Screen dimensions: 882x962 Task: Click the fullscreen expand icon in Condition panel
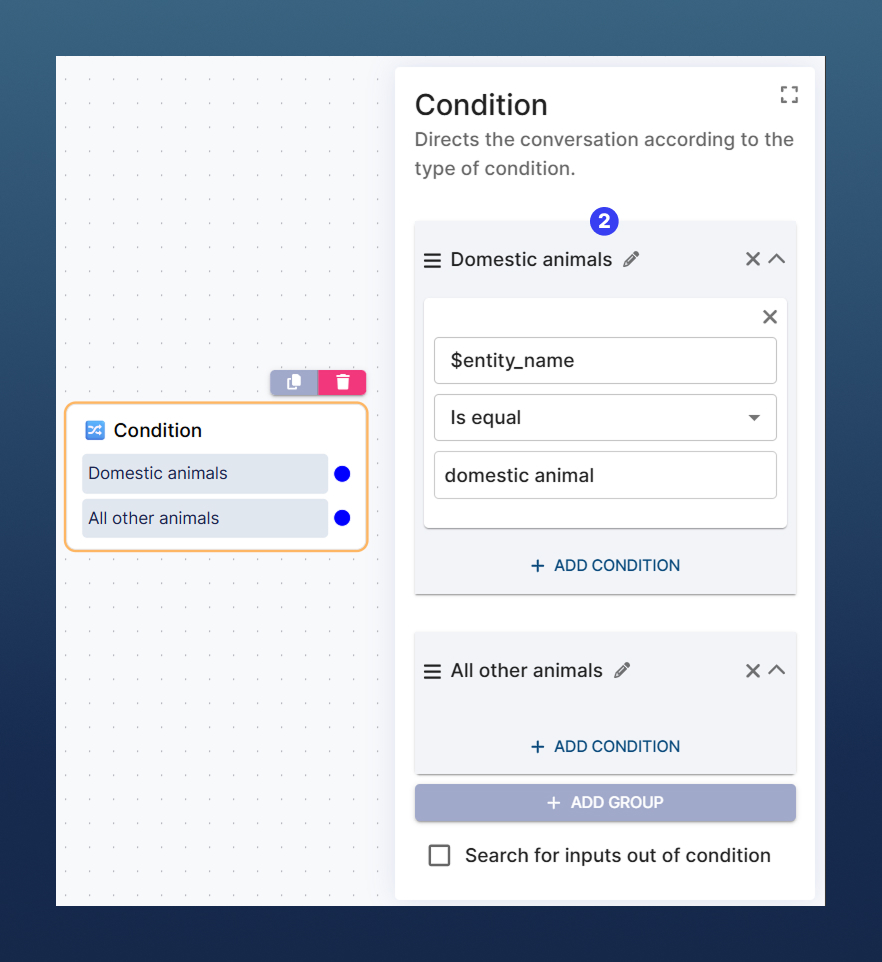click(789, 95)
